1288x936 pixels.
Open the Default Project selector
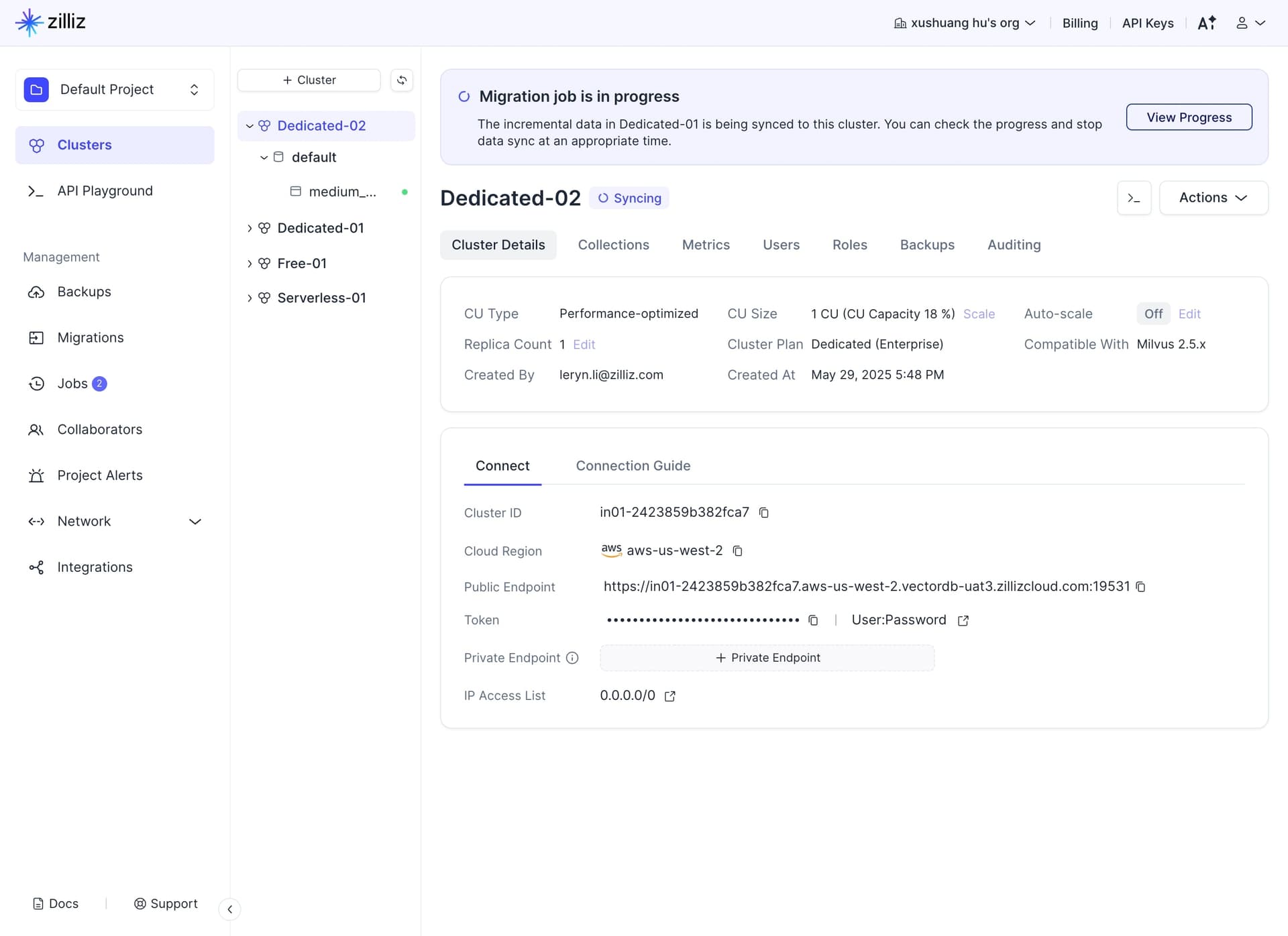115,90
